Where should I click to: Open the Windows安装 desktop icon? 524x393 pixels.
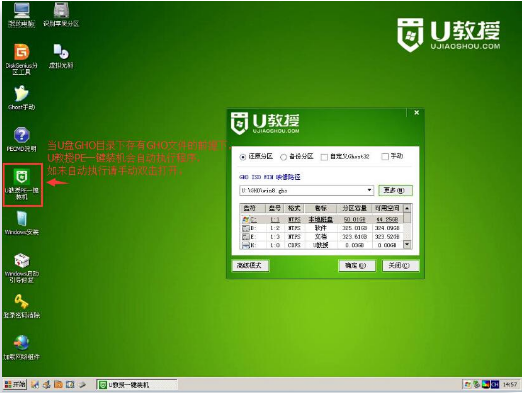click(22, 219)
